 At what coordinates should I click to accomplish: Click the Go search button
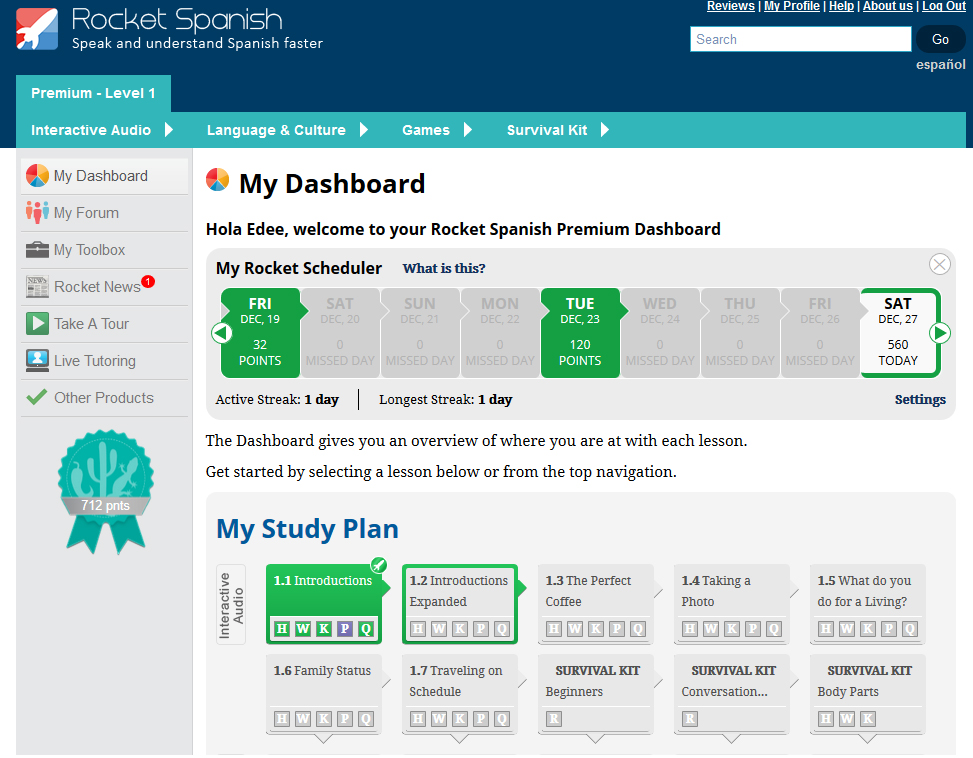940,39
